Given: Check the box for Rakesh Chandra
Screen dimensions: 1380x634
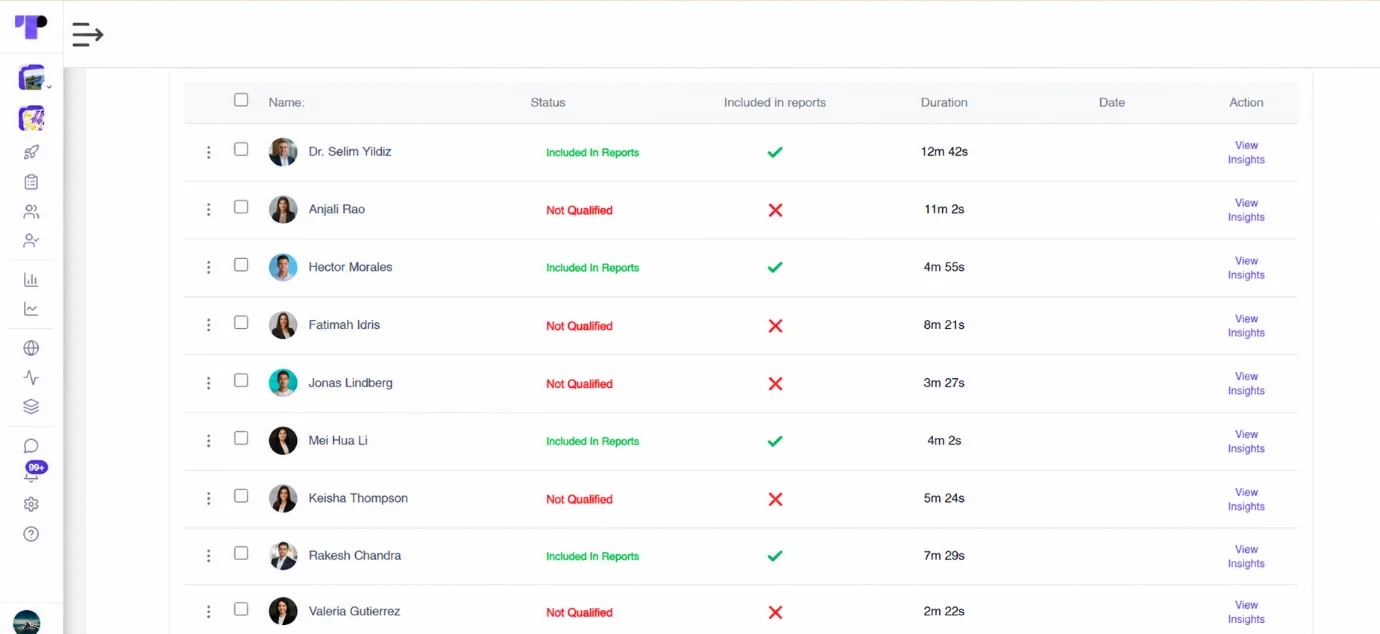Looking at the screenshot, I should pyautogui.click(x=241, y=553).
